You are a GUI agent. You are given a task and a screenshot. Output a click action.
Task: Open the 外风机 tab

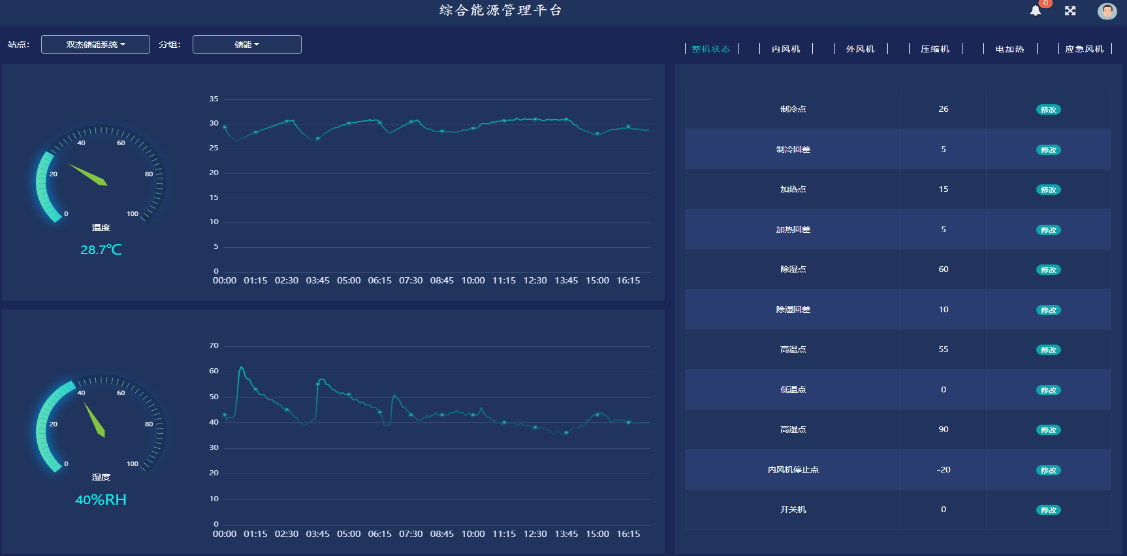(860, 49)
